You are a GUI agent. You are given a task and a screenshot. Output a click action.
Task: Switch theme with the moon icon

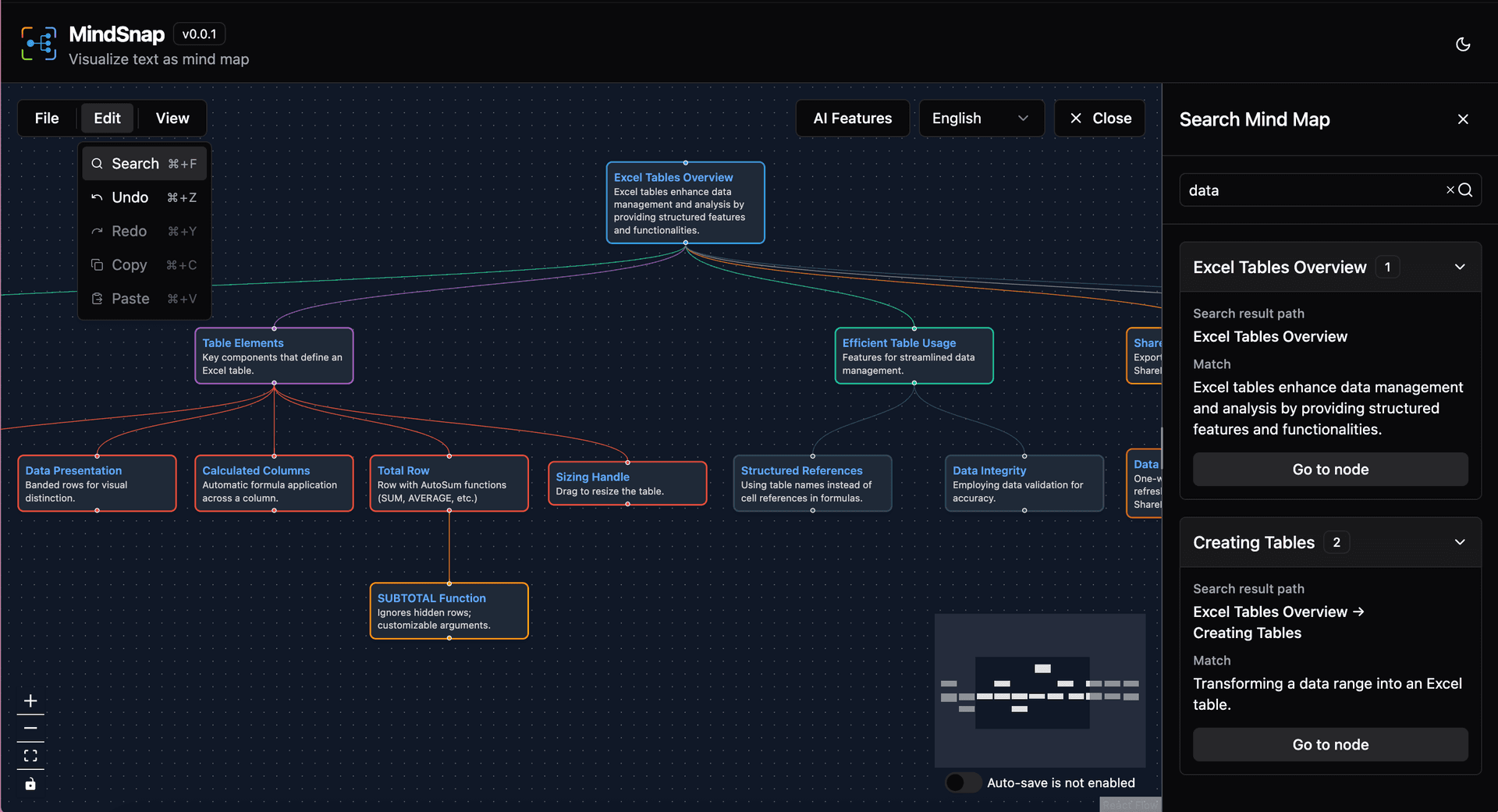(x=1463, y=44)
